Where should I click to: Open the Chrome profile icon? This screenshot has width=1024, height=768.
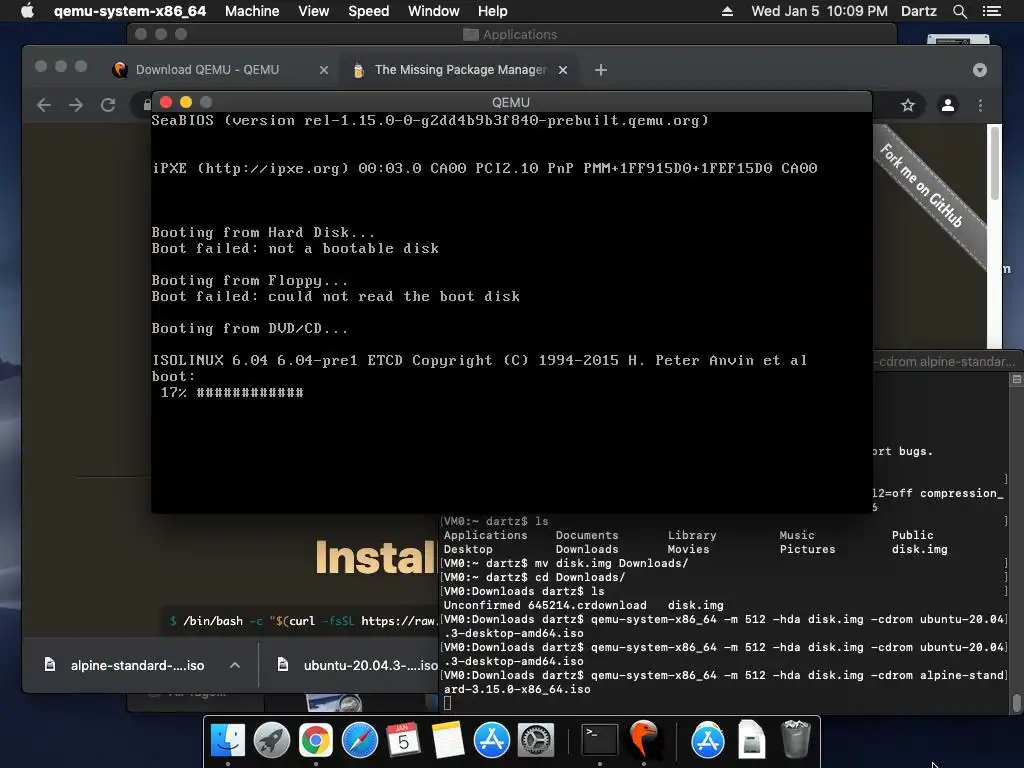pos(948,105)
